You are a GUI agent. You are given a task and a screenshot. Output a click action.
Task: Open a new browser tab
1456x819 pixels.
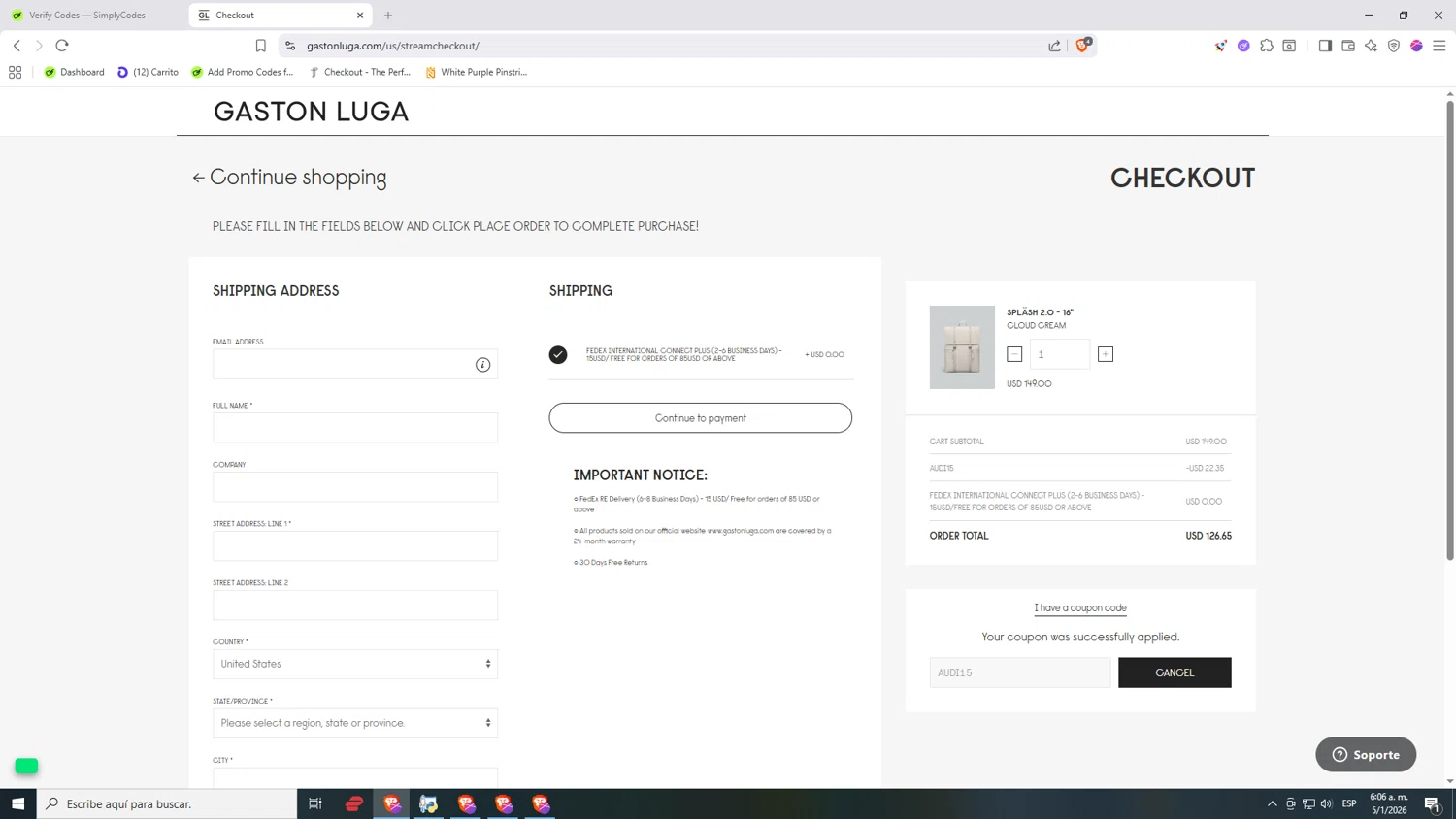[388, 16]
